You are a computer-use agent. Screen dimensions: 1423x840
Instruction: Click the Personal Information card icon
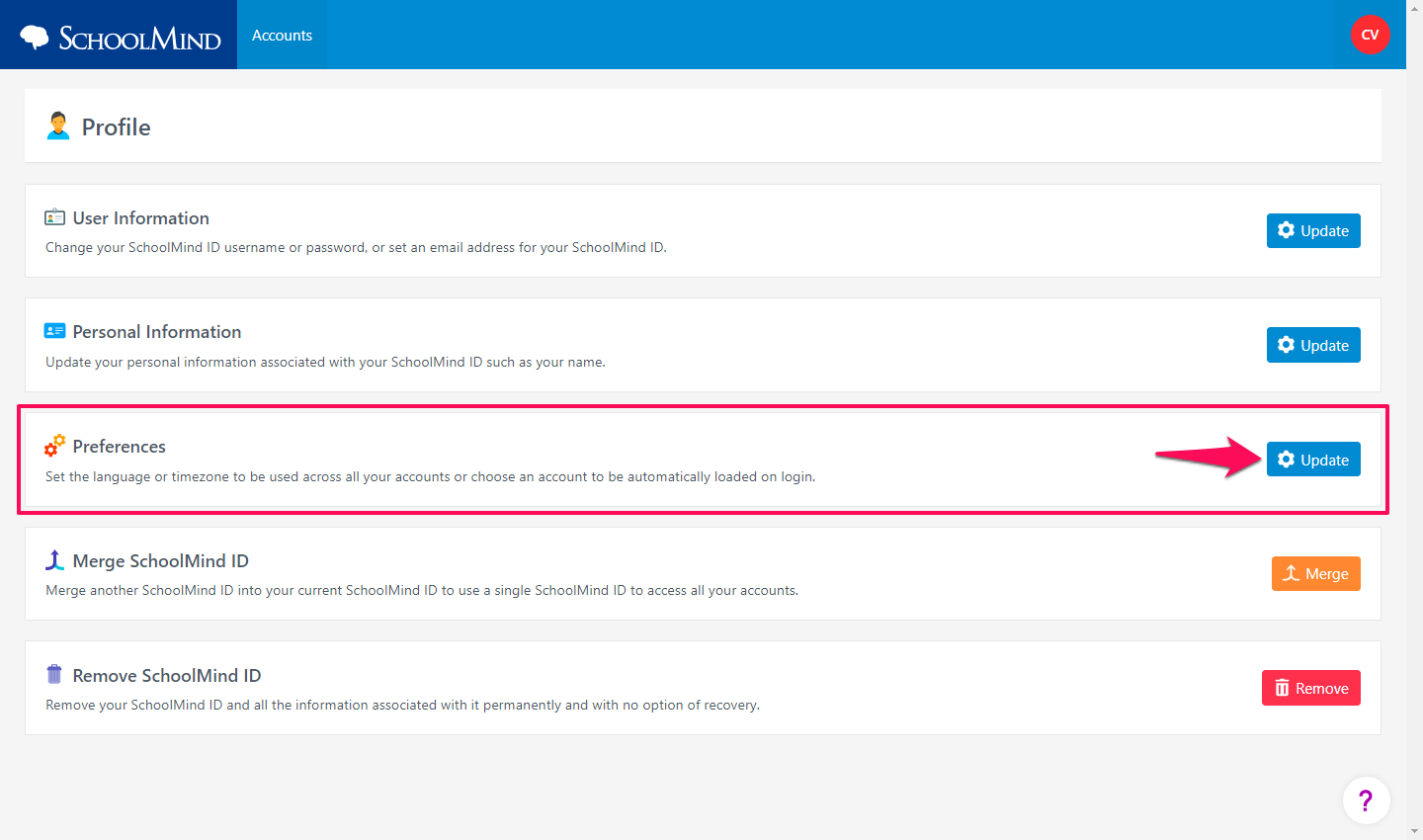55,331
